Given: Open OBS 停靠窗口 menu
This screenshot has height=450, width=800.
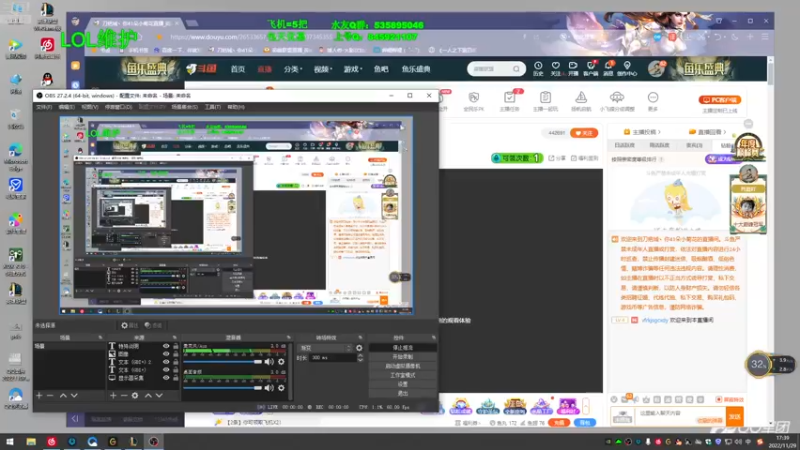Looking at the screenshot, I should point(118,107).
